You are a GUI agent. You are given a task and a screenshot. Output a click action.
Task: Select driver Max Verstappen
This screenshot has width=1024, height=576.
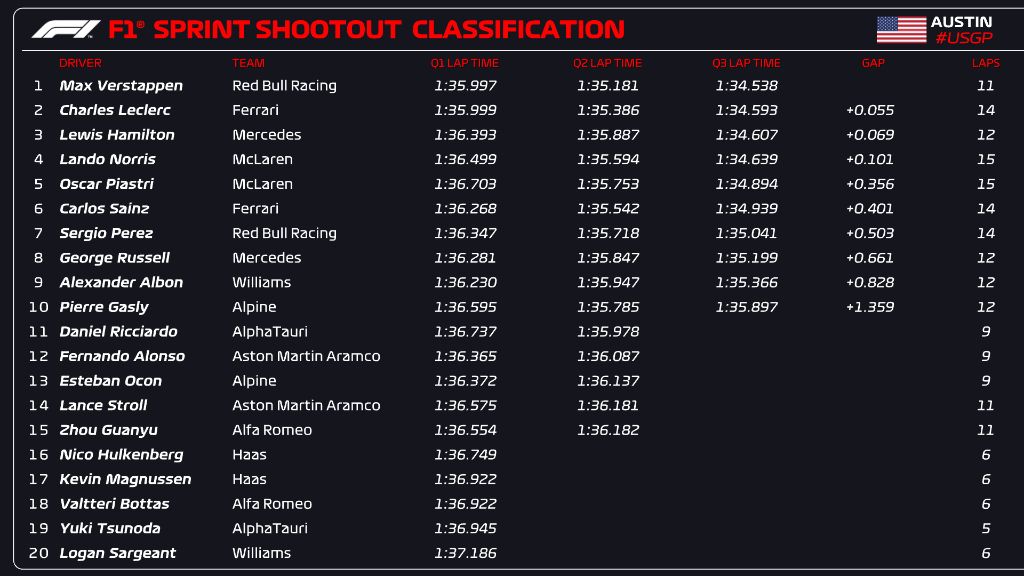point(121,86)
